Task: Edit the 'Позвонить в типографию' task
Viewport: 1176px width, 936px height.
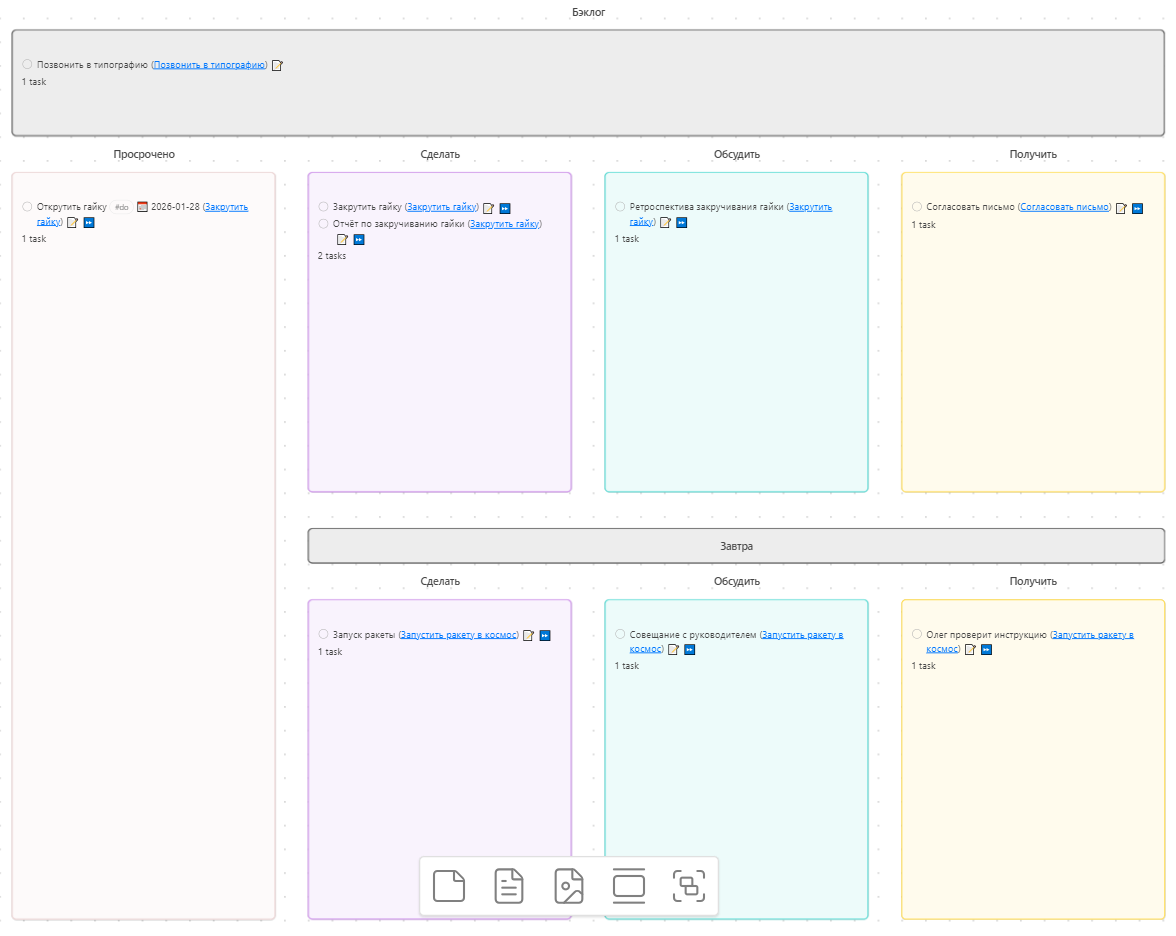Action: tap(278, 65)
